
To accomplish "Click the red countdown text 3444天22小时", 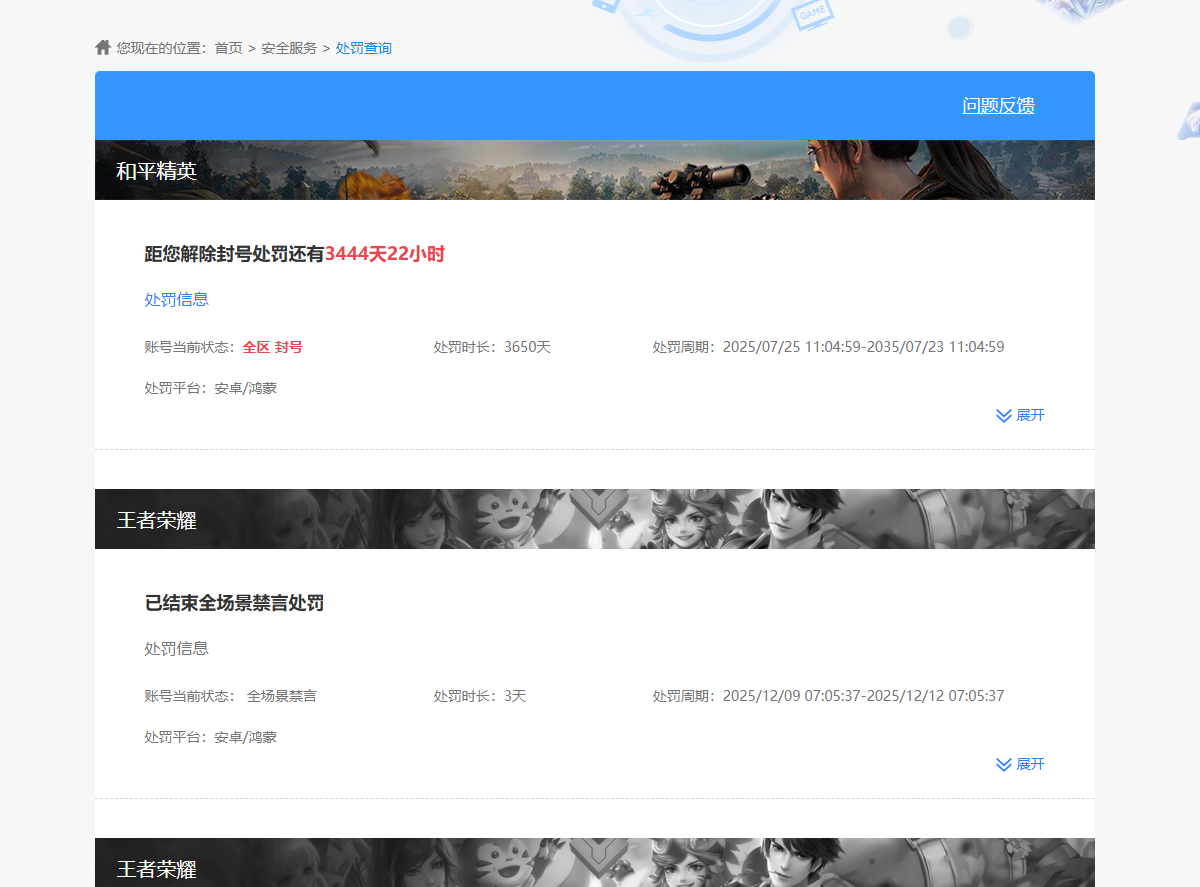I will [385, 254].
